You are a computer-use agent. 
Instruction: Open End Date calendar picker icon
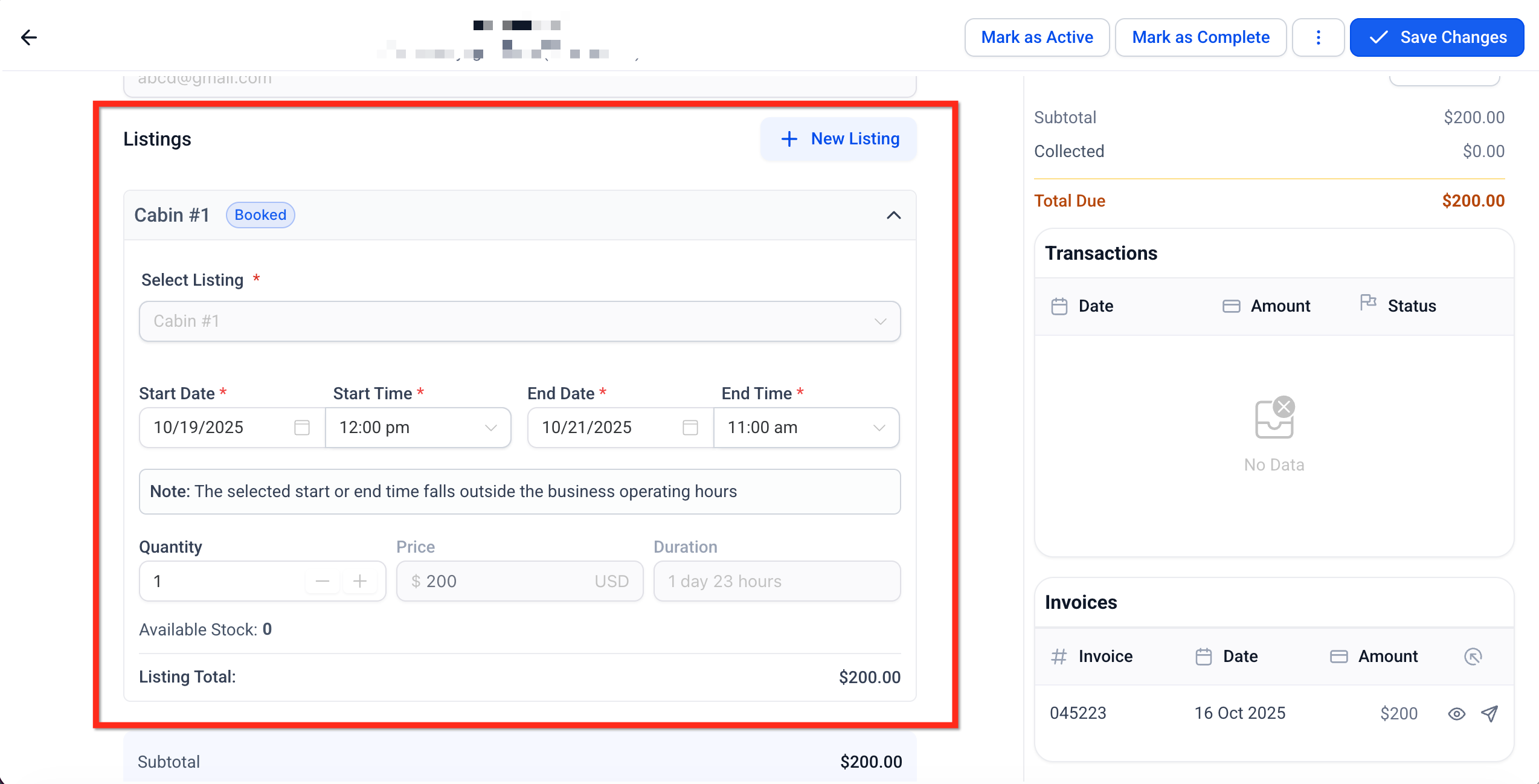point(690,428)
